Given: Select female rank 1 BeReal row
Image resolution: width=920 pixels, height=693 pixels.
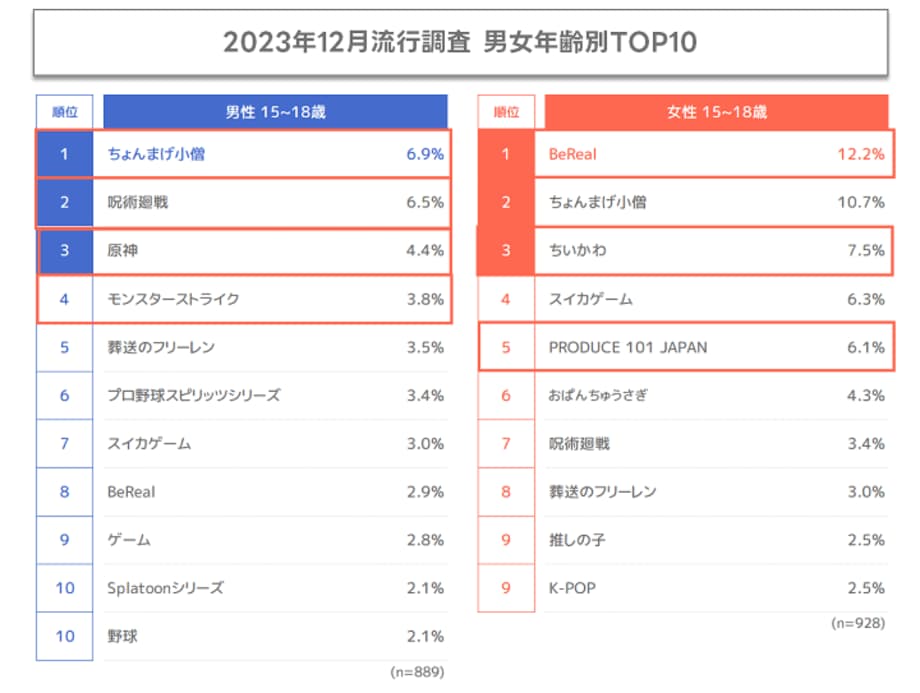Looking at the screenshot, I should click(685, 154).
